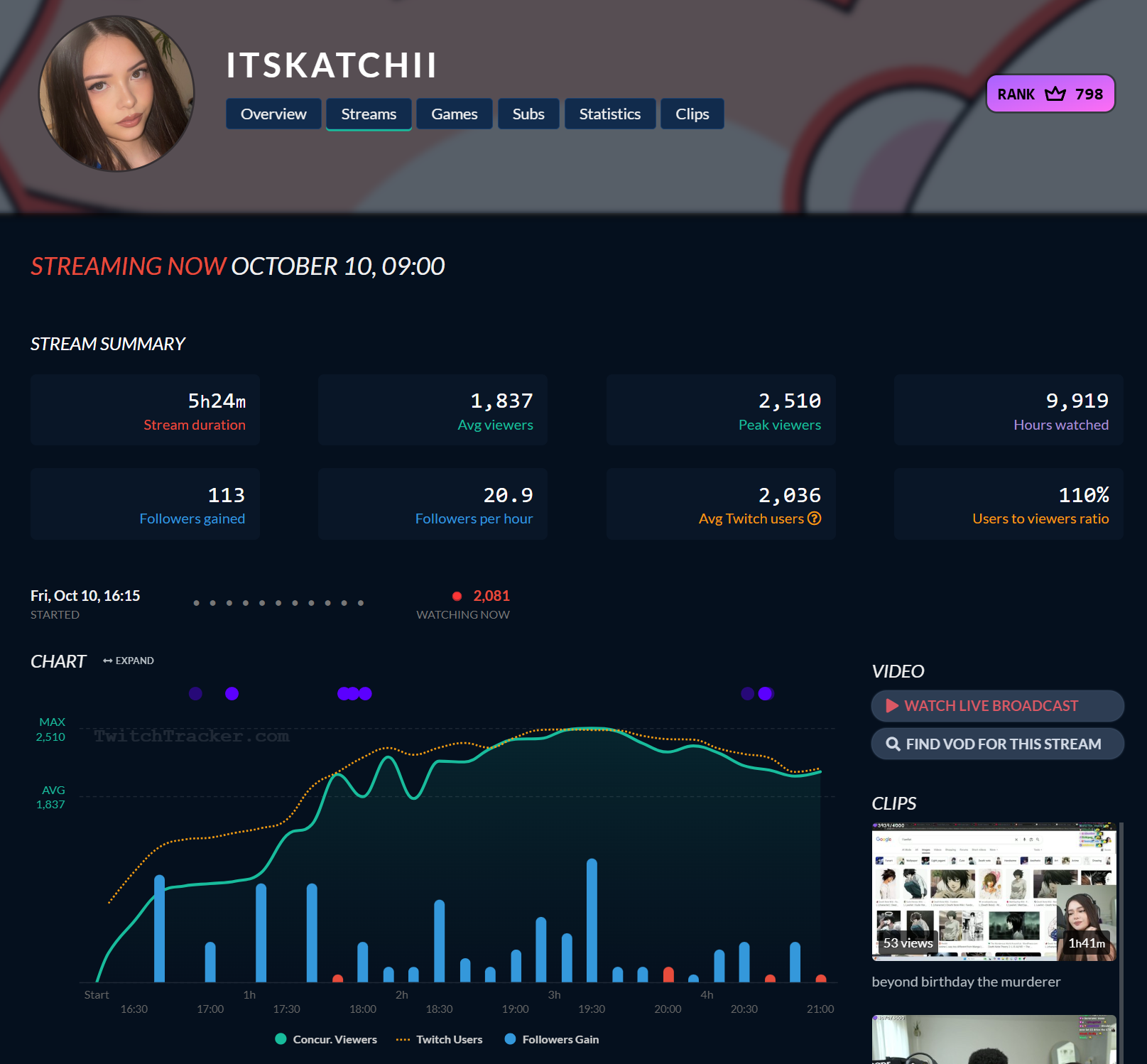Click Find VOD For This Stream
The image size is (1147, 1064).
click(x=998, y=744)
